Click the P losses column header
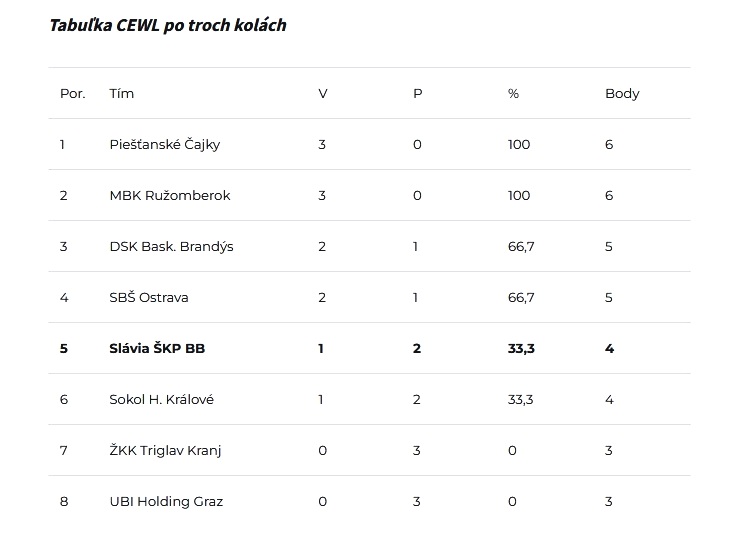 (417, 93)
